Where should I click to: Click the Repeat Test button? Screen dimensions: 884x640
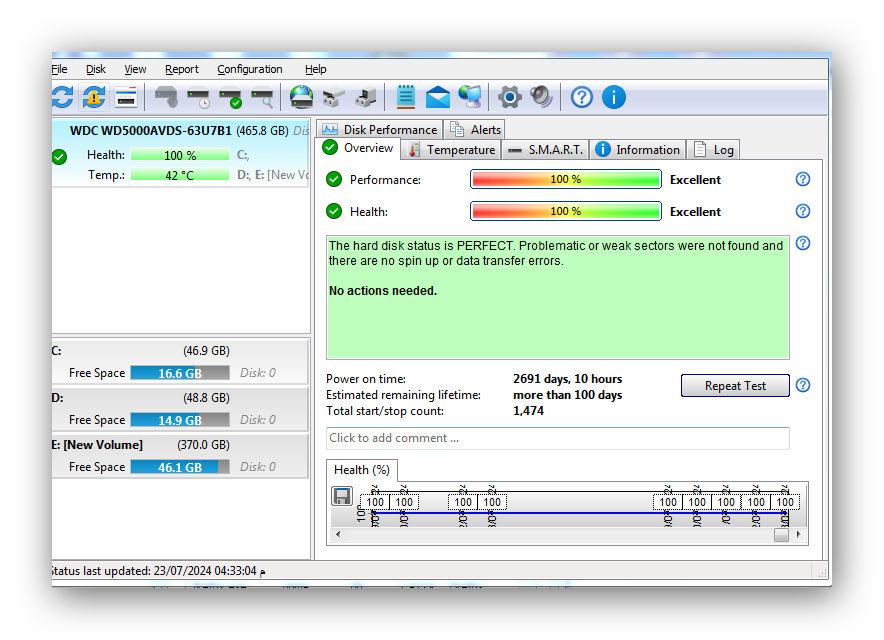pos(735,386)
